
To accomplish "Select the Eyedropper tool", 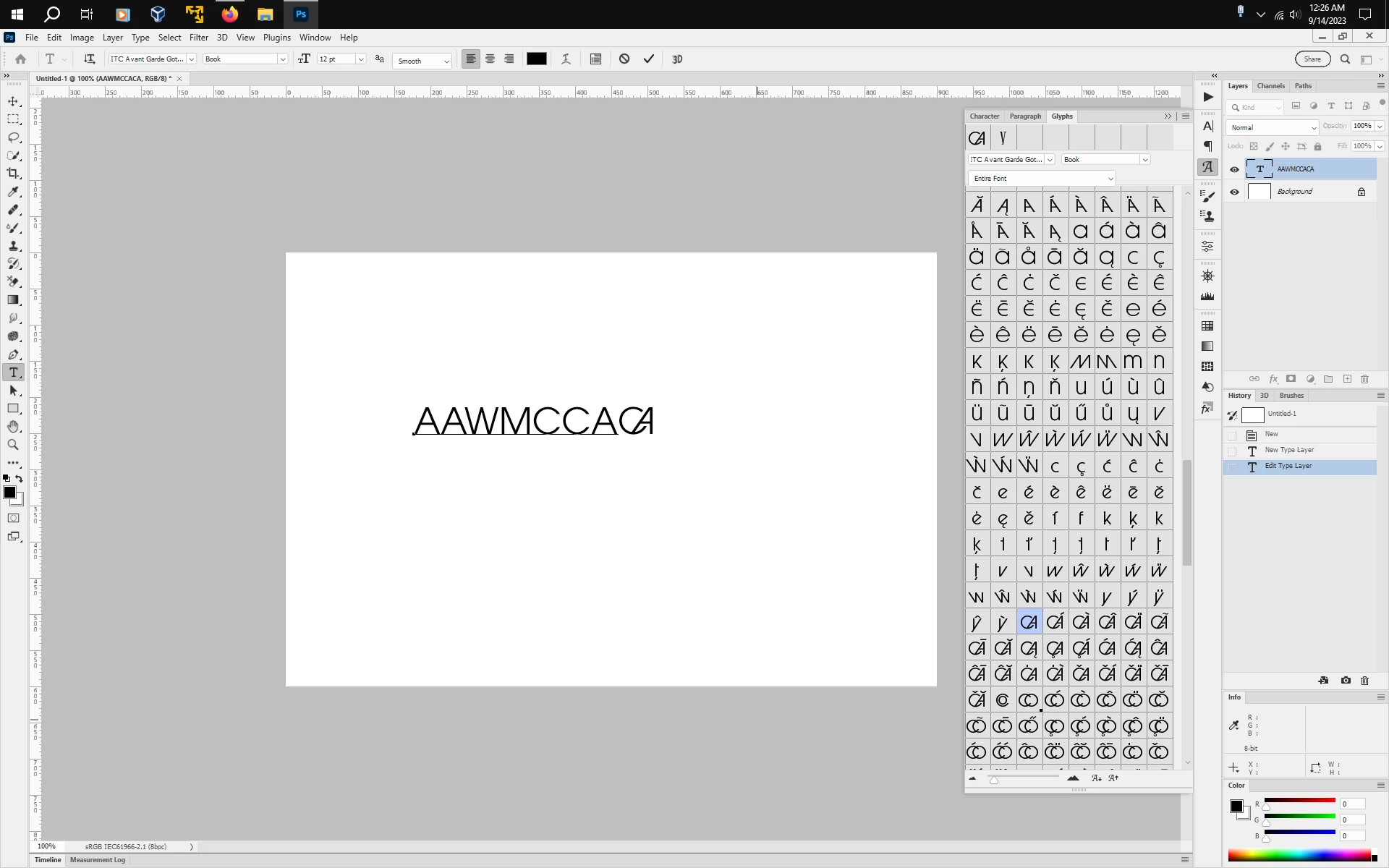I will coord(13,192).
